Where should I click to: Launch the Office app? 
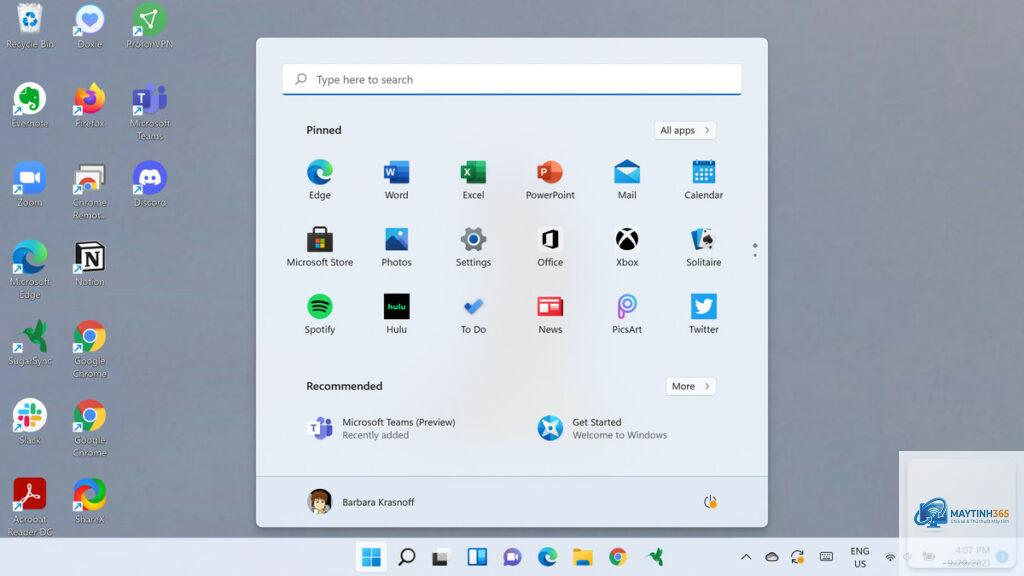point(550,246)
